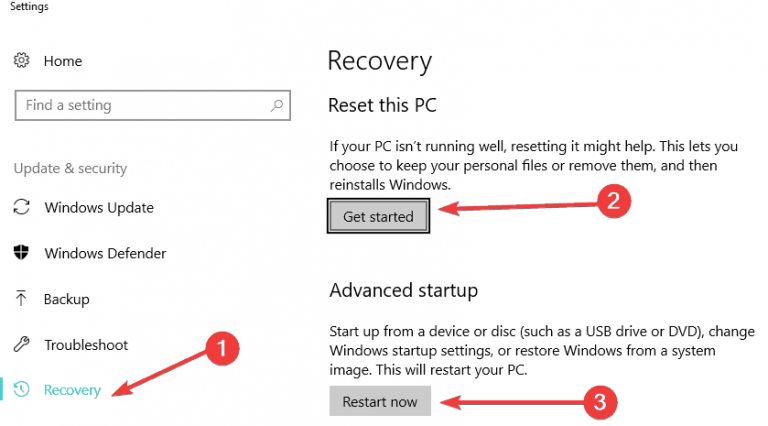Click the magnifier icon in search box

pos(277,105)
